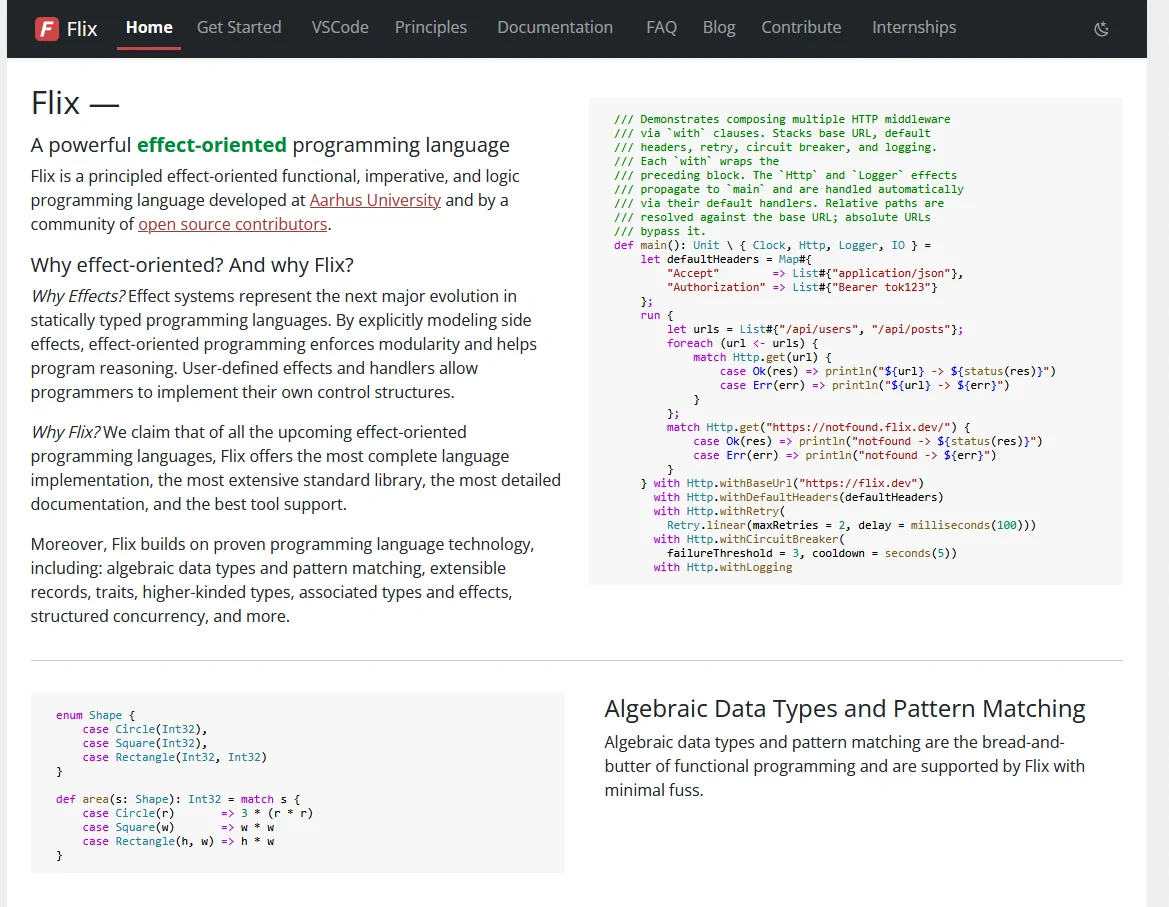Click the Flix brand name in navbar
The height and width of the screenshot is (907, 1169).
pyautogui.click(x=82, y=29)
